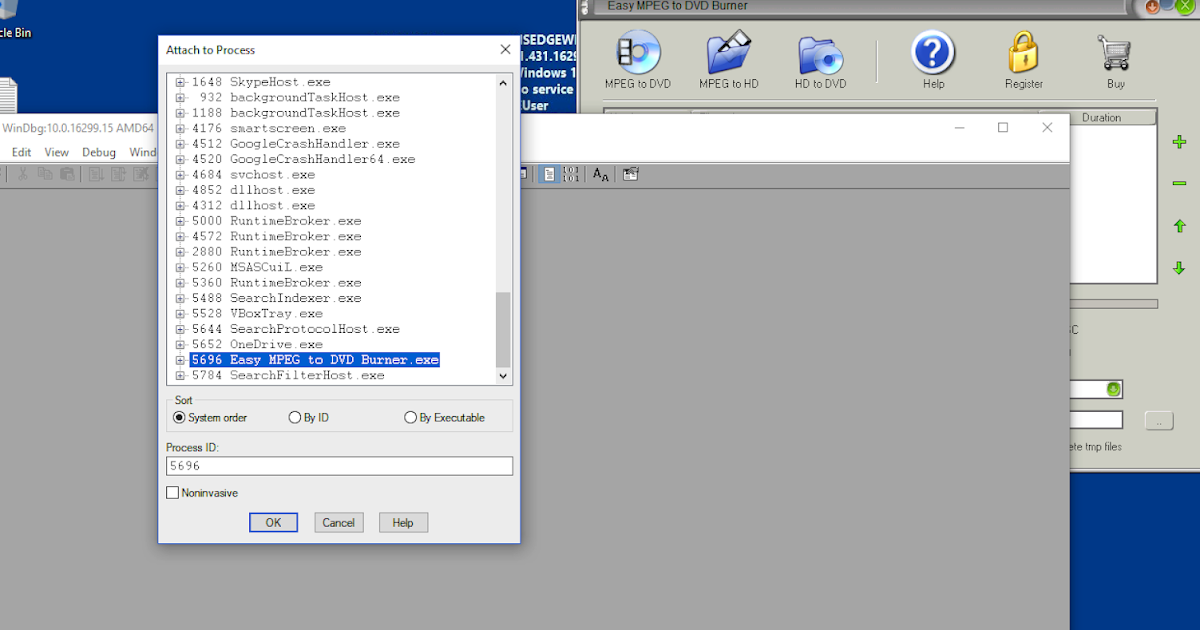Image resolution: width=1200 pixels, height=630 pixels.
Task: Click inside the Process ID field
Action: click(x=338, y=465)
